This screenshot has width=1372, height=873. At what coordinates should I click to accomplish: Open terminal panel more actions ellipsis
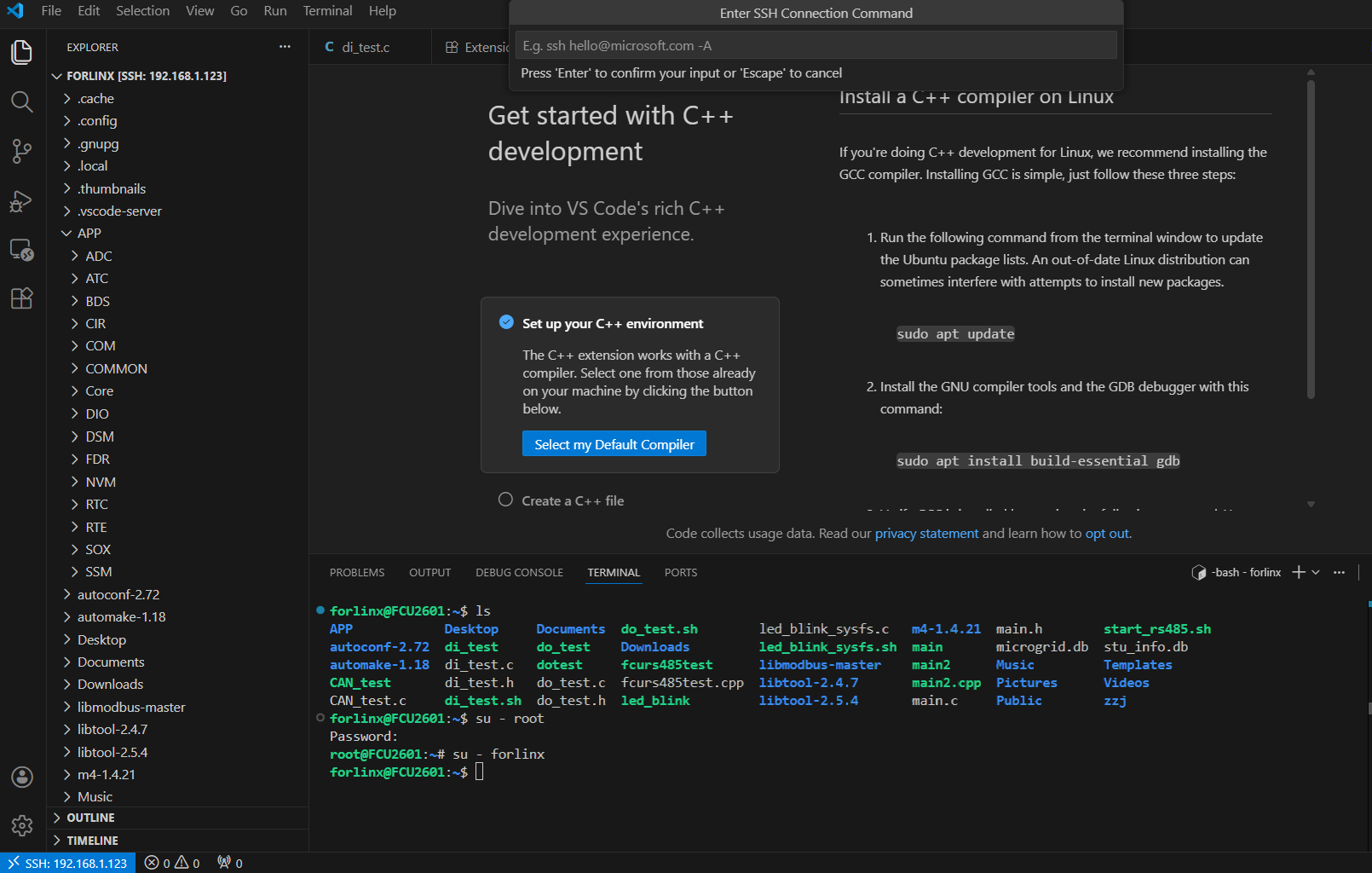coord(1339,572)
